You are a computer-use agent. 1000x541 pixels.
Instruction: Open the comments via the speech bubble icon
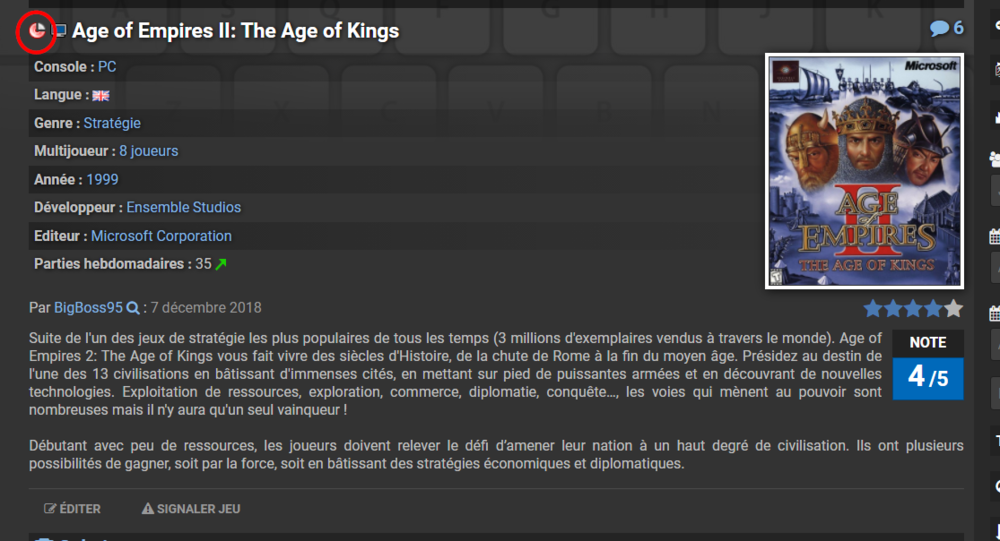click(x=939, y=28)
